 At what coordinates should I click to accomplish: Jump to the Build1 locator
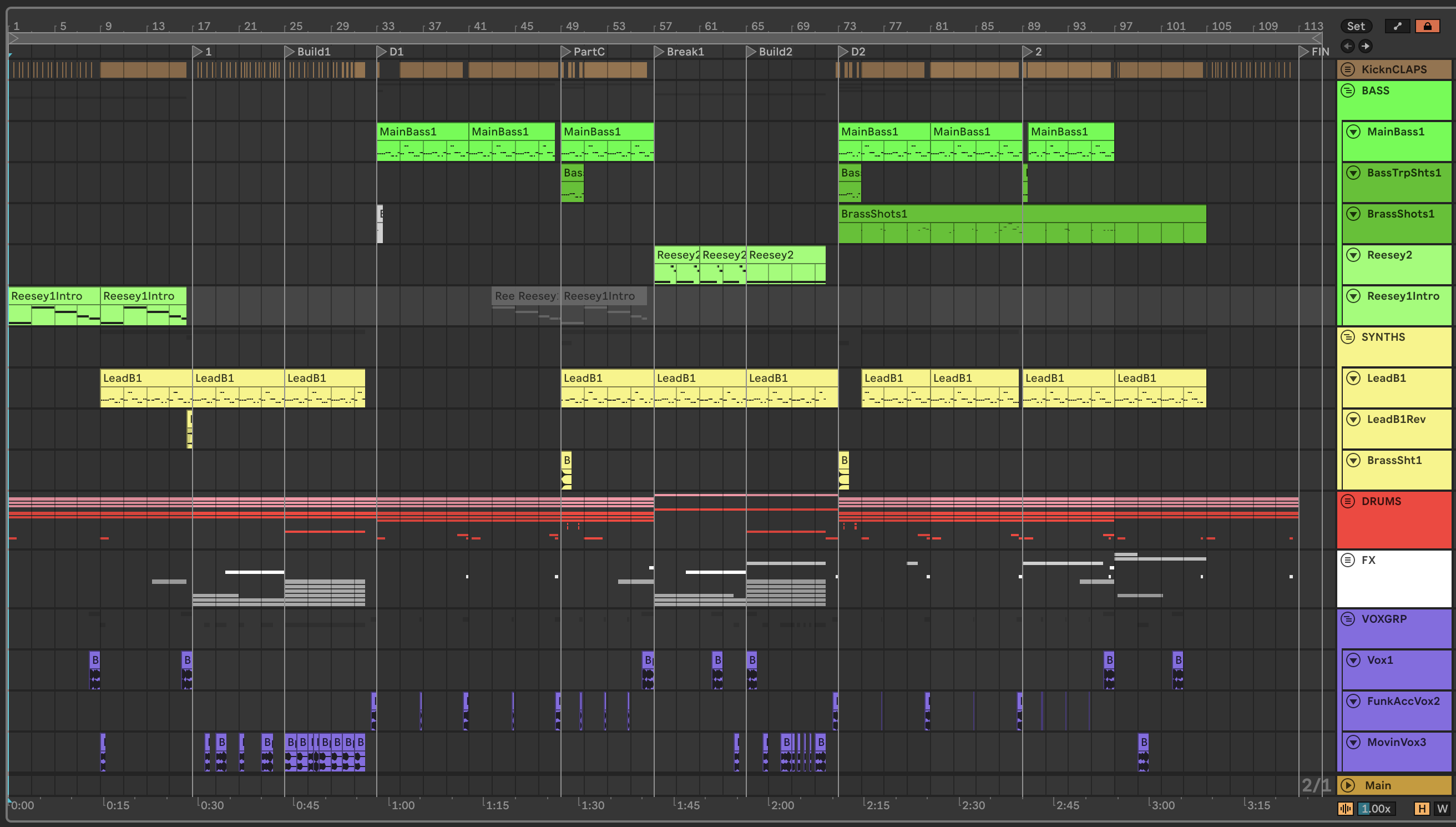pos(290,52)
